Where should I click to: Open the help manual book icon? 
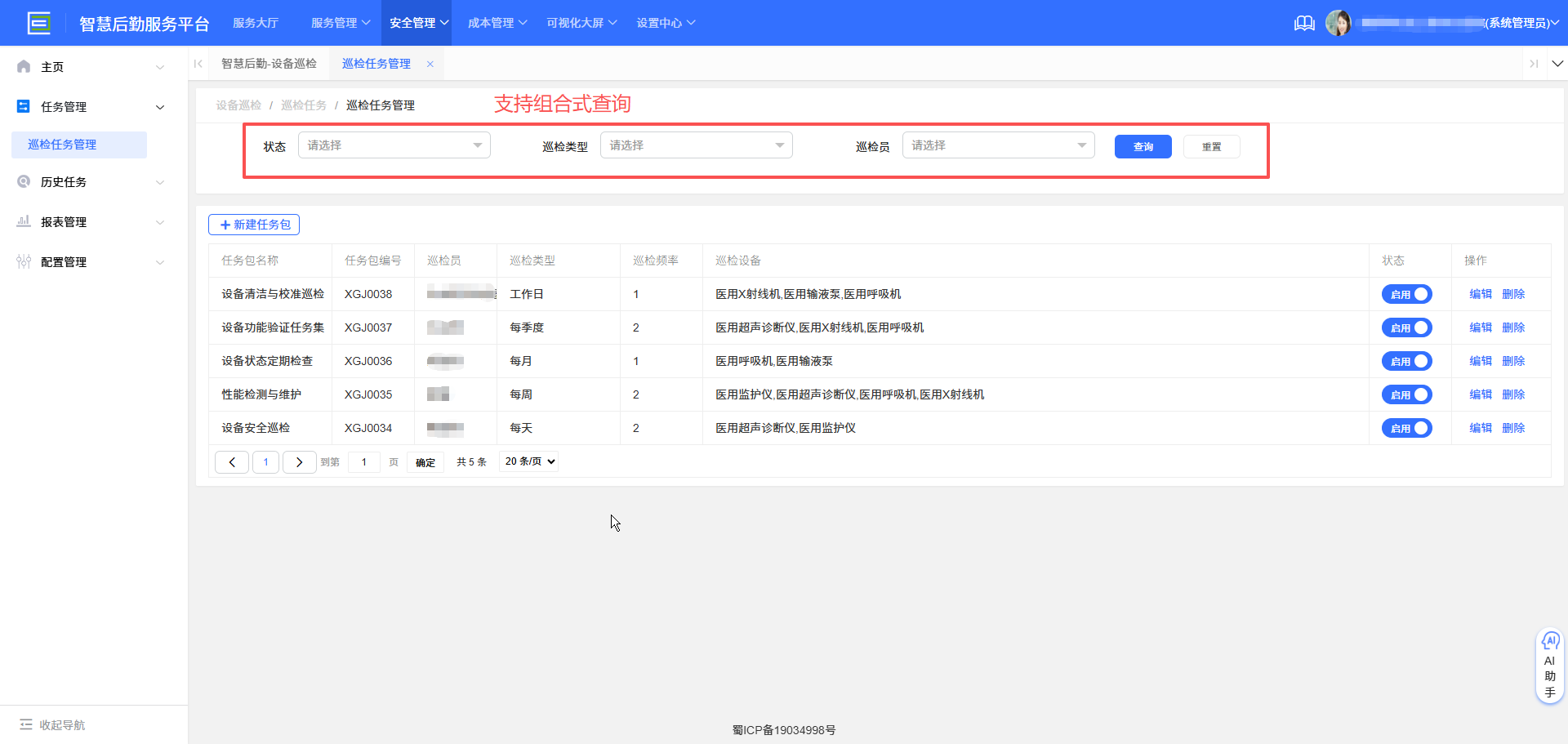point(1303,23)
